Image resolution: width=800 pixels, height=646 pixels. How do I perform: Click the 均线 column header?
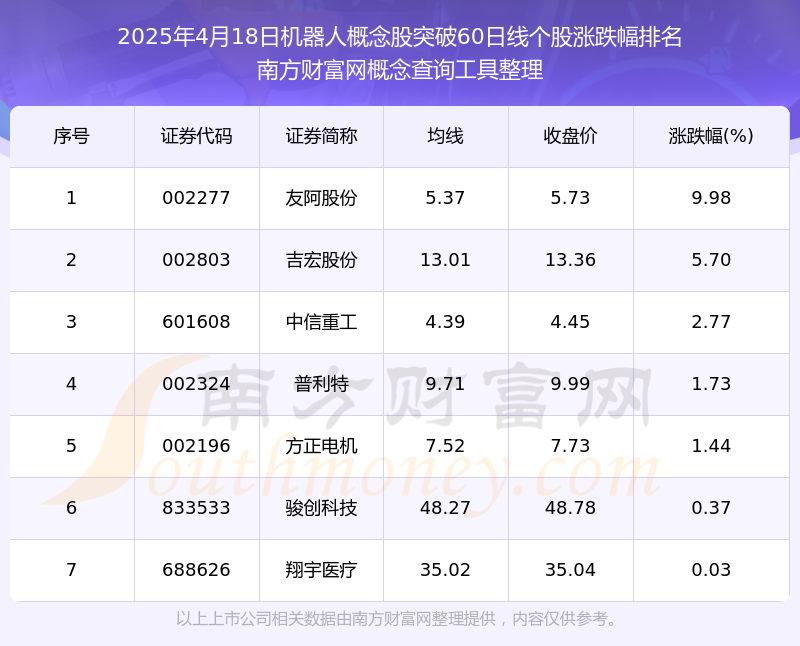pos(445,136)
